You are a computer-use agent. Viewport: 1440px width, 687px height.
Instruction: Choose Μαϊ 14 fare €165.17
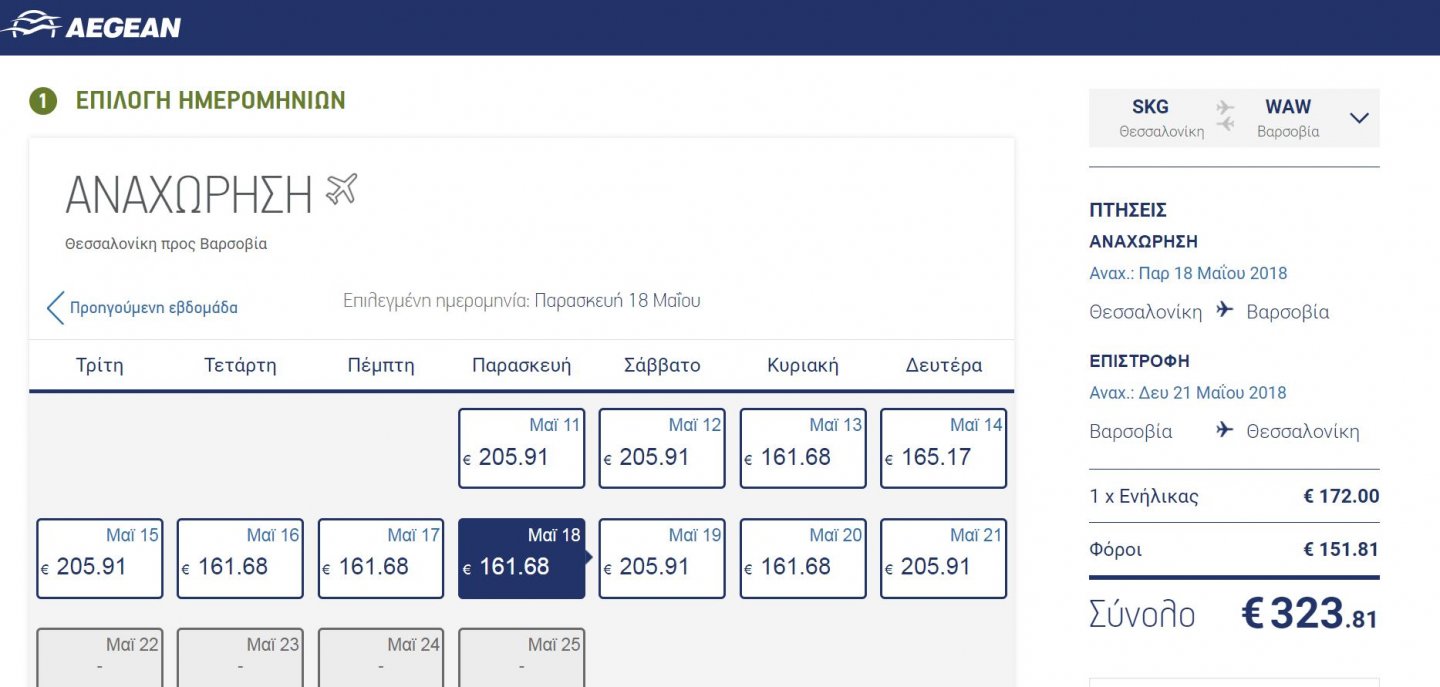pos(943,448)
